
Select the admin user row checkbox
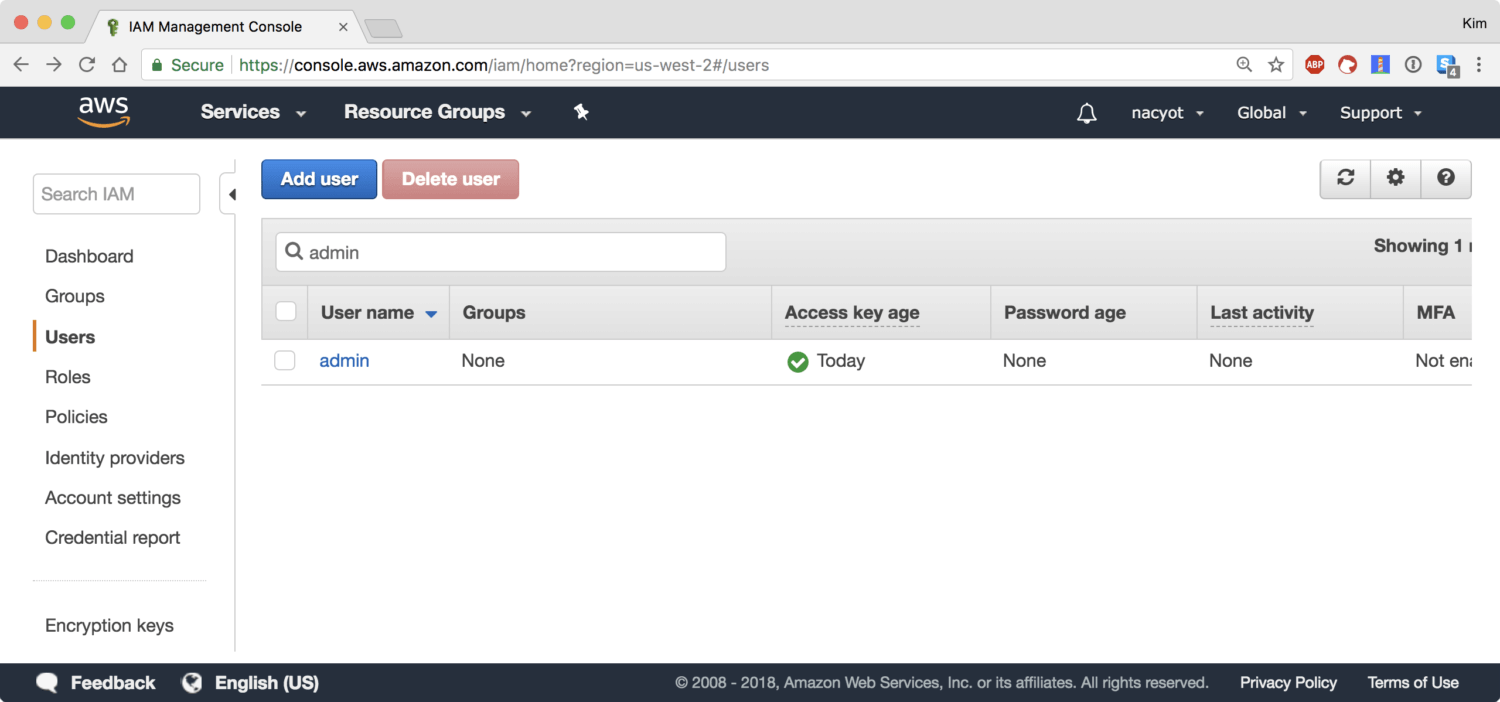pos(285,361)
